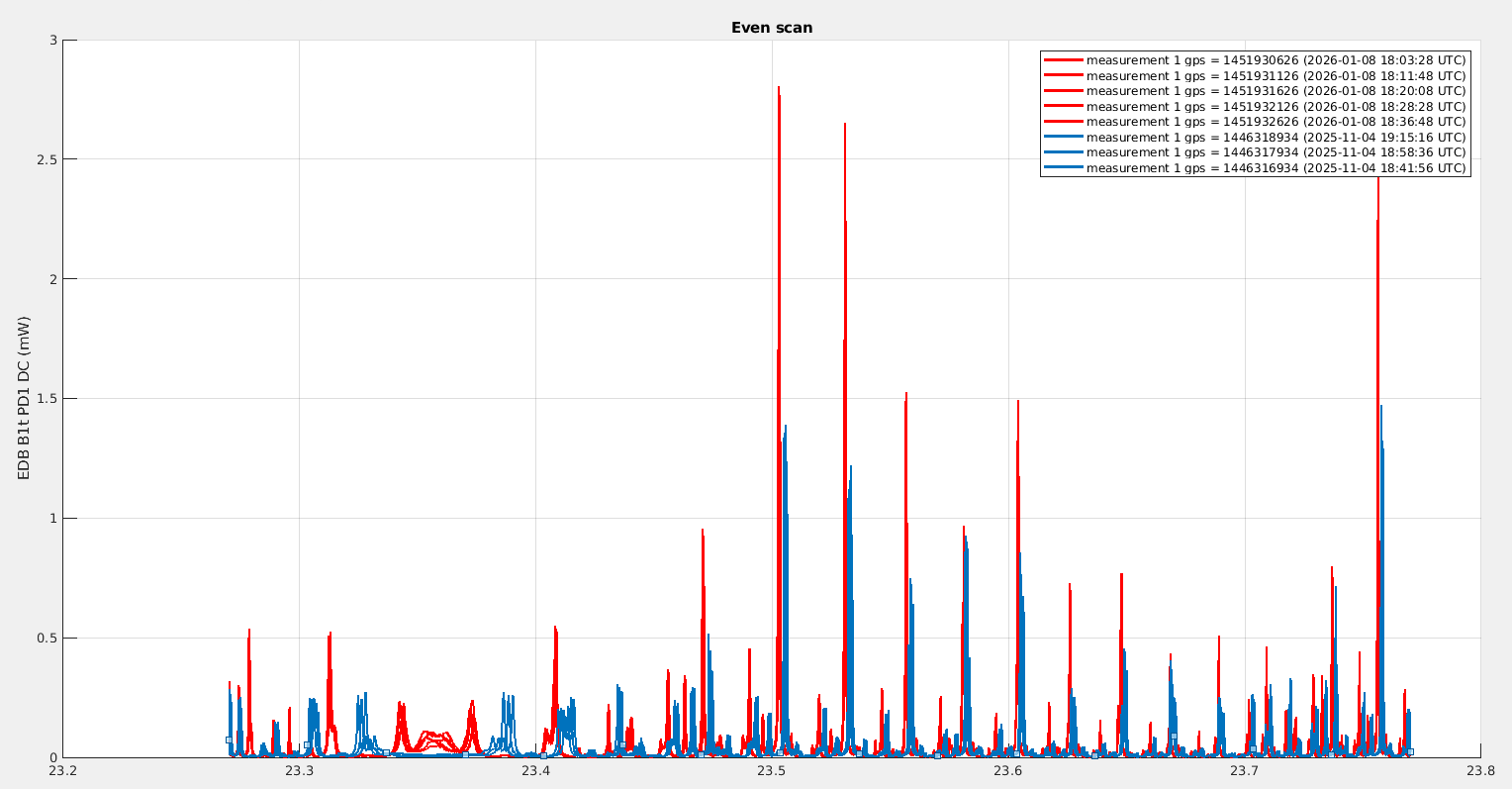The width and height of the screenshot is (1512, 789).
Task: Click the y-axis tick label 1.5
Action: pos(43,399)
